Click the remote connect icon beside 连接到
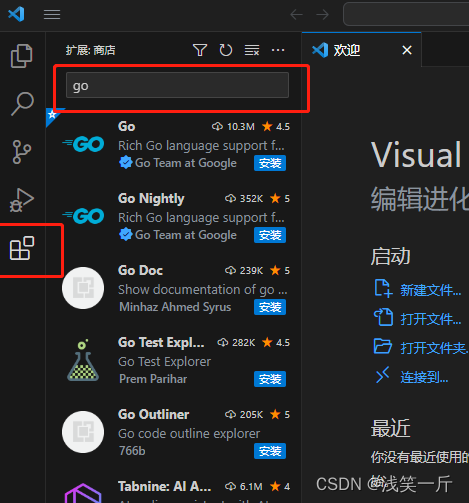Image resolution: width=469 pixels, height=503 pixels. click(383, 375)
